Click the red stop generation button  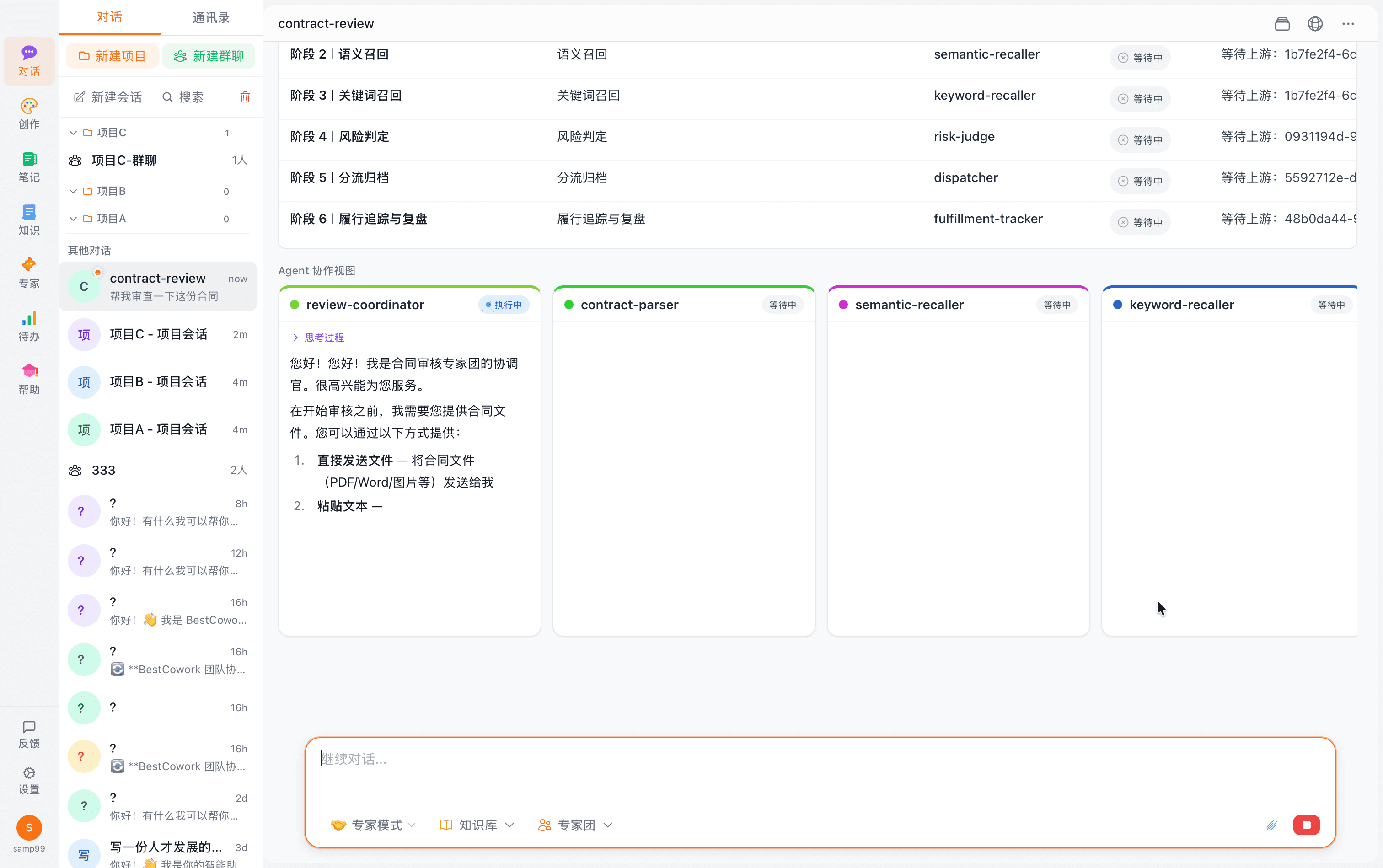click(1306, 825)
